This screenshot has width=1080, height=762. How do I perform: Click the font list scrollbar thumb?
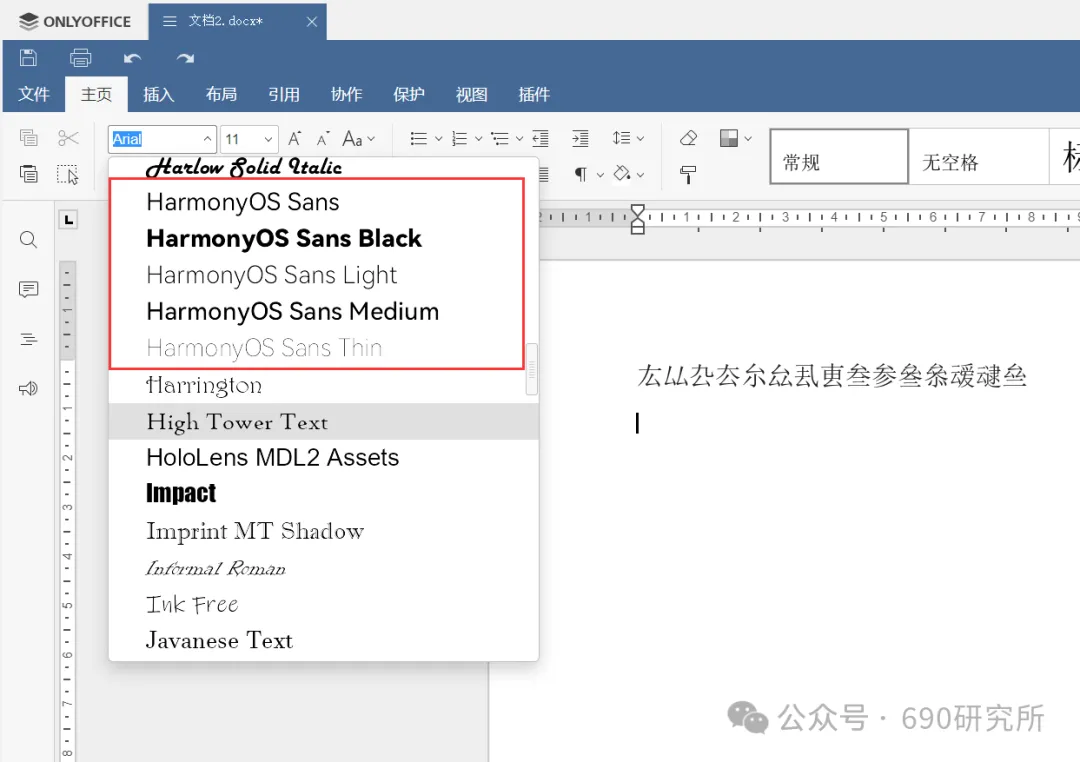tap(531, 369)
